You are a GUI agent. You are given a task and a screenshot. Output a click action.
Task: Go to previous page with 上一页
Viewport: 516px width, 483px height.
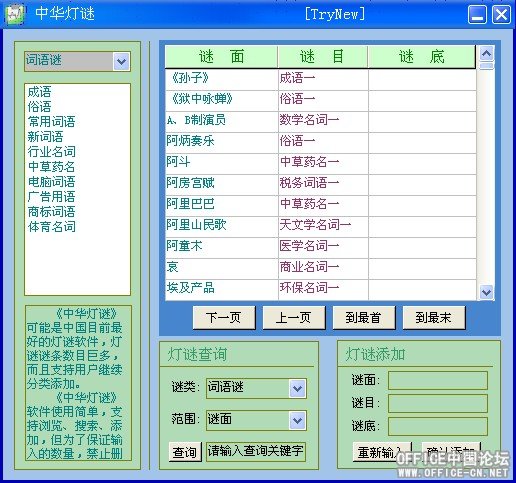[x=294, y=318]
